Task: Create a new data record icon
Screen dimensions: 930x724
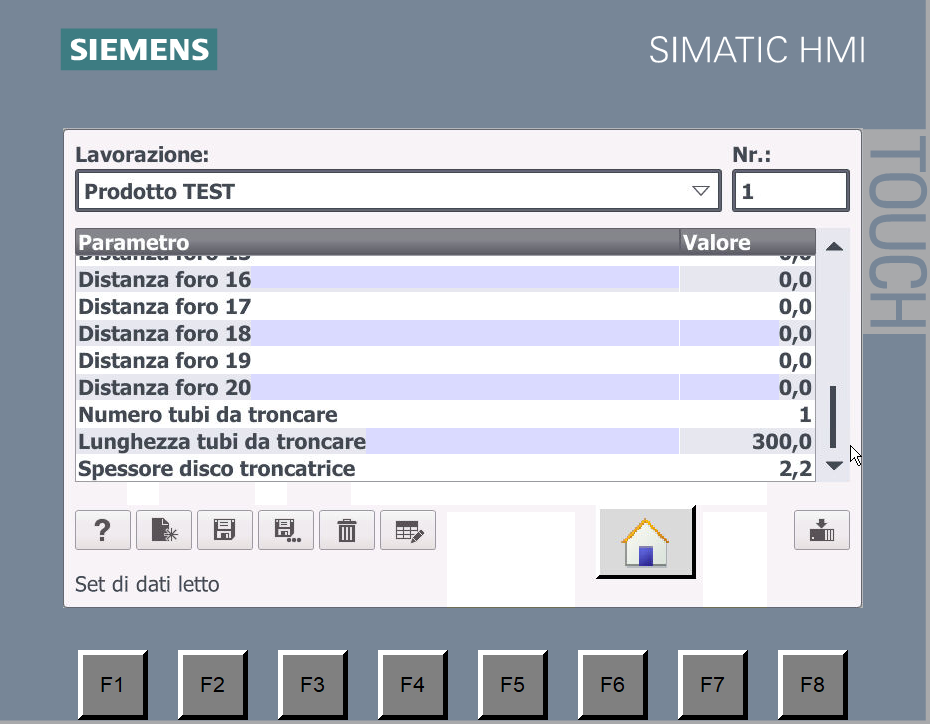Action: [x=164, y=530]
